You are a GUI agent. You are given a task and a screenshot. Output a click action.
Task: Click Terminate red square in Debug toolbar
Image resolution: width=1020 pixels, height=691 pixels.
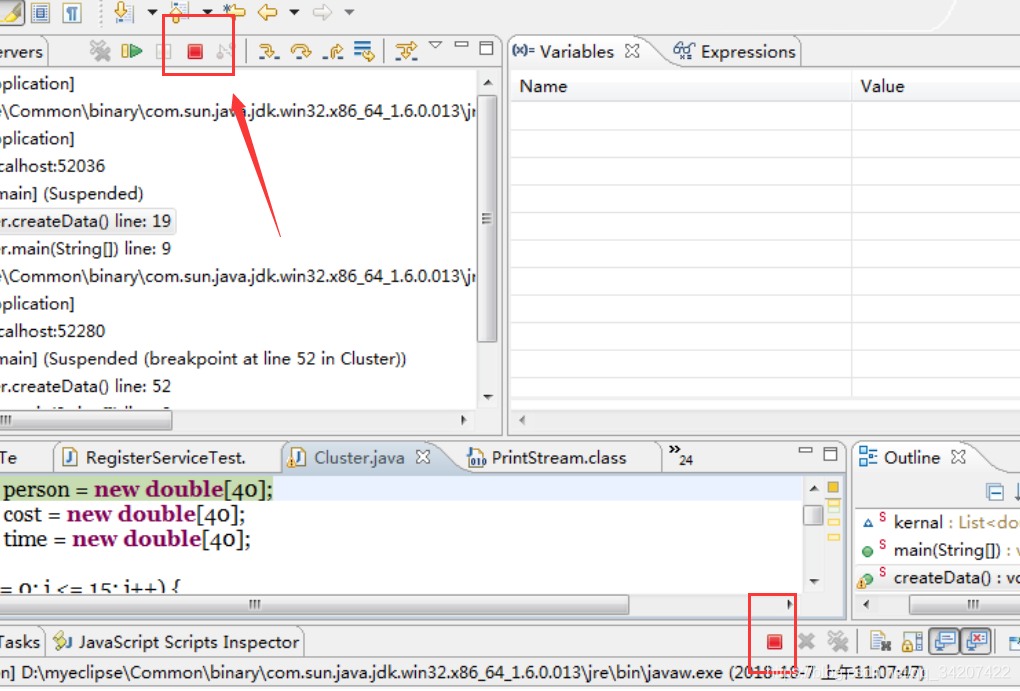[x=195, y=51]
